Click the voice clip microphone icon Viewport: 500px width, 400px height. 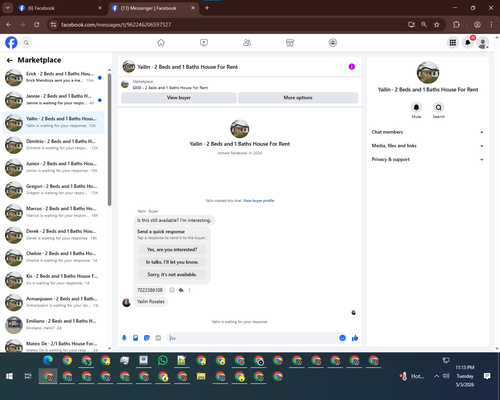(124, 338)
